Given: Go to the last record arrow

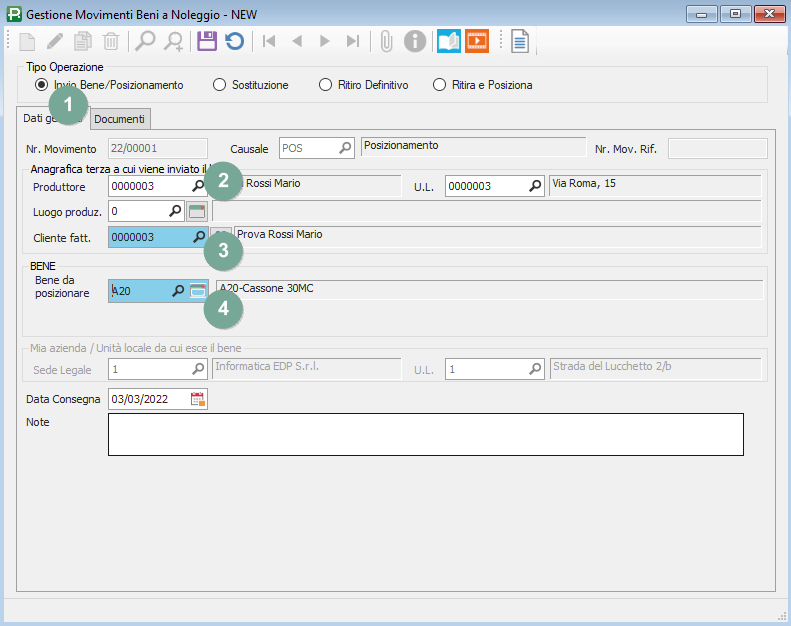Looking at the screenshot, I should point(352,41).
